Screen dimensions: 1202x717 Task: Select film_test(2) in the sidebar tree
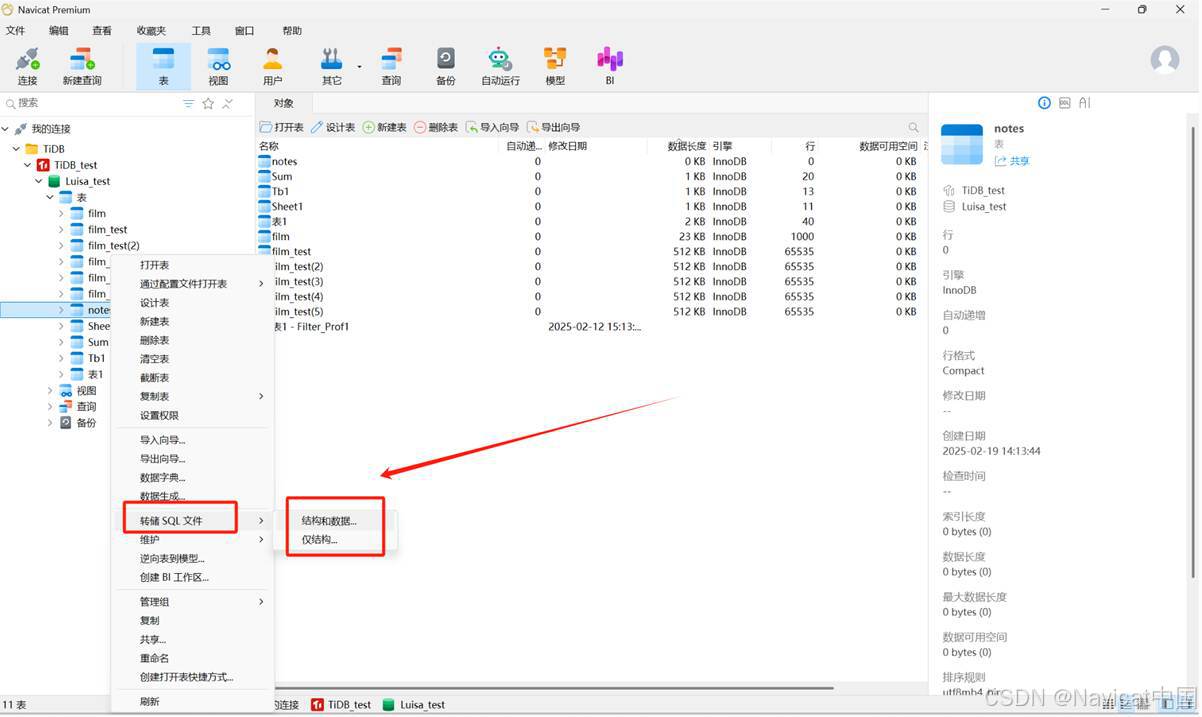113,246
